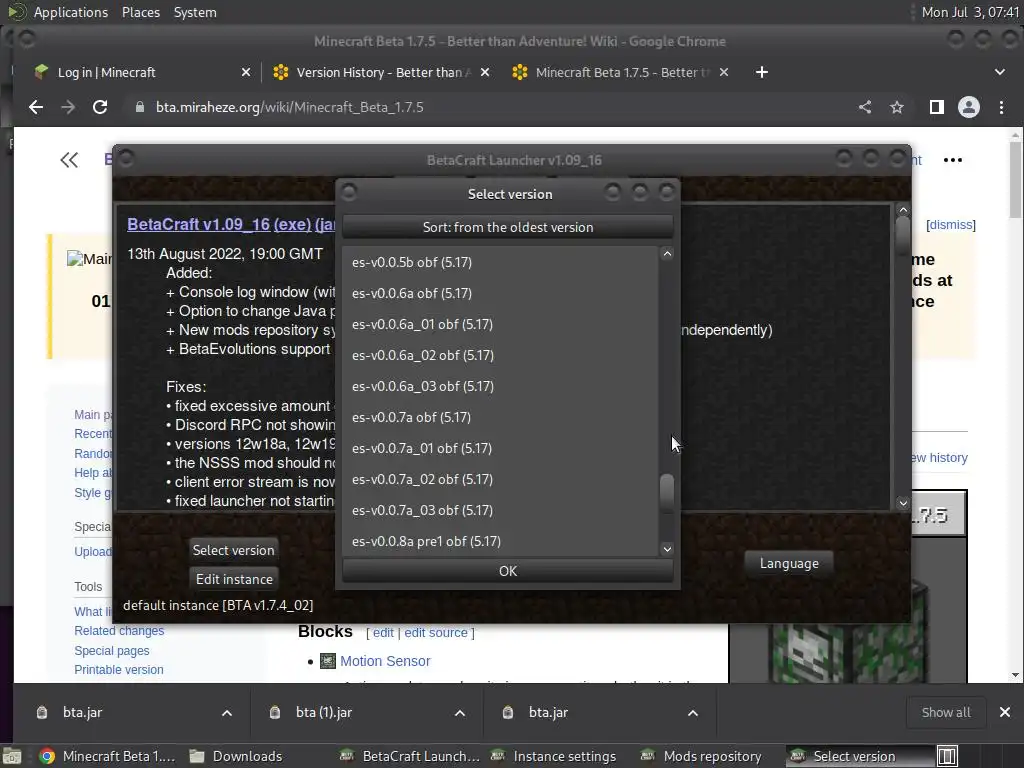
Task: Open a new Chrome tab
Action: click(761, 72)
